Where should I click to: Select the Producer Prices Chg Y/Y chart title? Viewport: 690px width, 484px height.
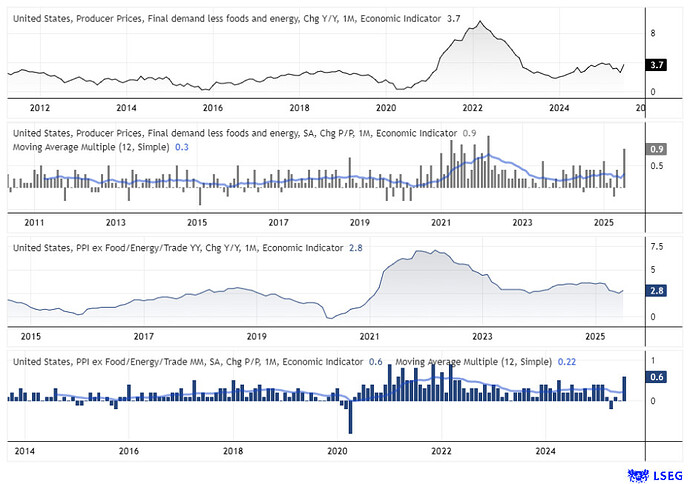click(227, 18)
